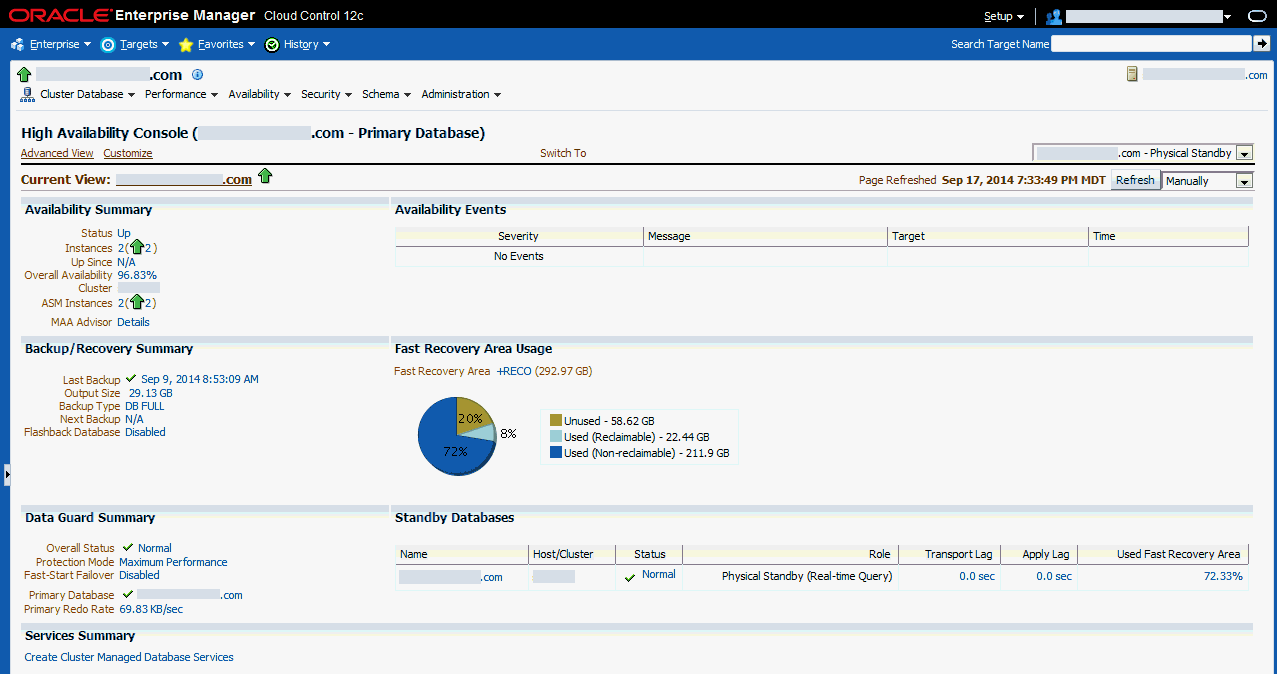The height and width of the screenshot is (674, 1277).
Task: Open the Performance menu
Action: (181, 94)
